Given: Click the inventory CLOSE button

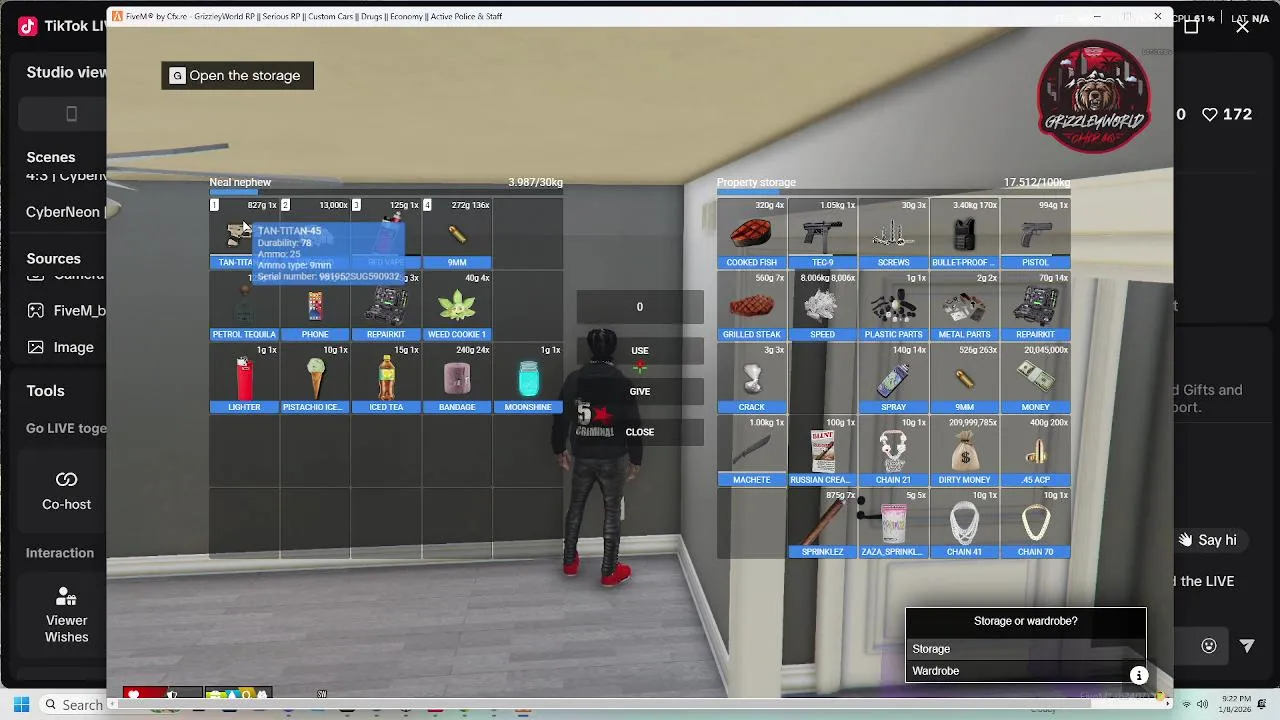Looking at the screenshot, I should click(640, 432).
